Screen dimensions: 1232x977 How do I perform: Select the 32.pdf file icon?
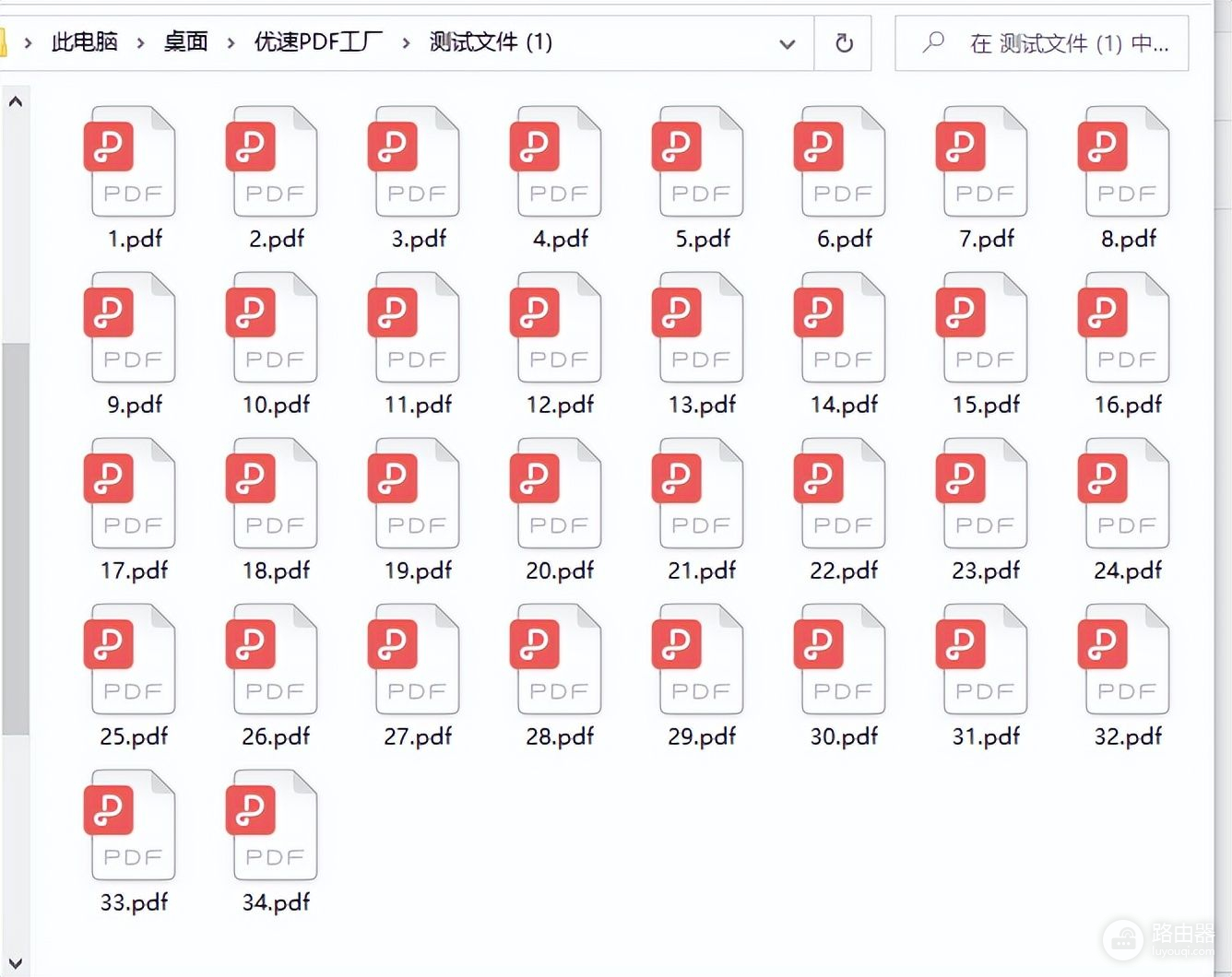click(x=1125, y=659)
